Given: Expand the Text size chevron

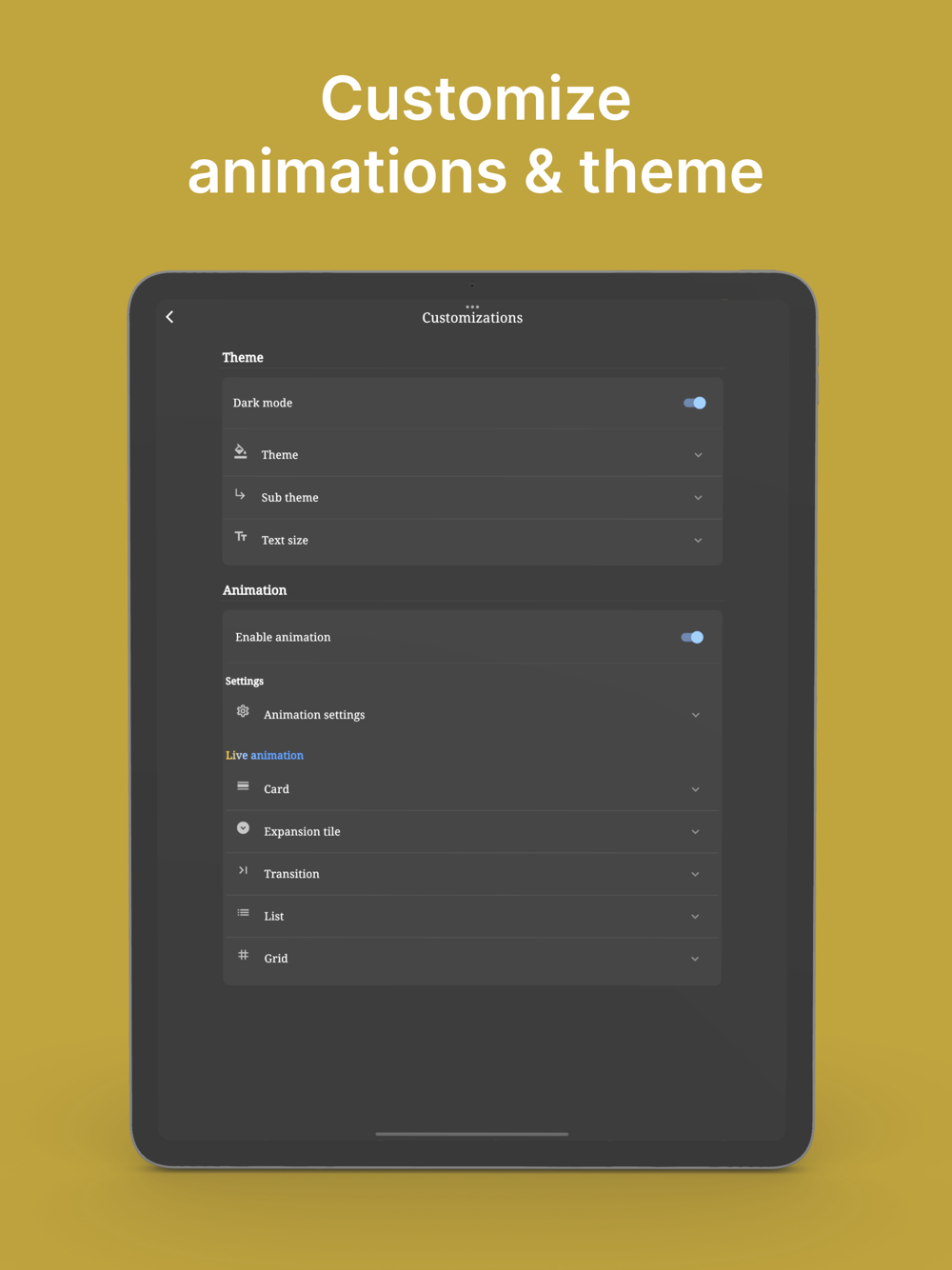Looking at the screenshot, I should tap(698, 541).
